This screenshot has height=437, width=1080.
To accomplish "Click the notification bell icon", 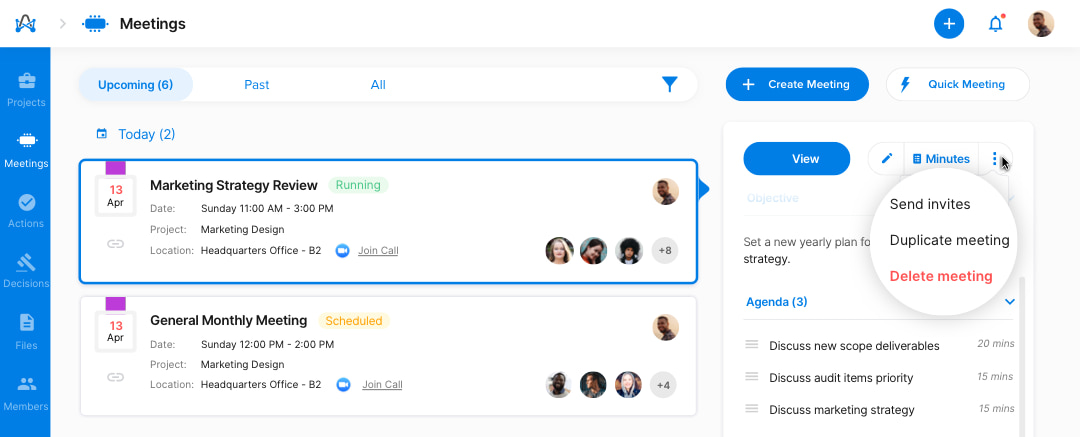I will point(995,24).
